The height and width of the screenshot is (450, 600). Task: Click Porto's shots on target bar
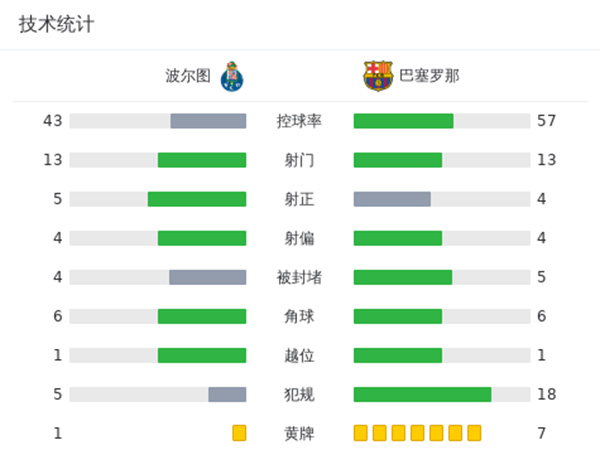click(x=197, y=199)
